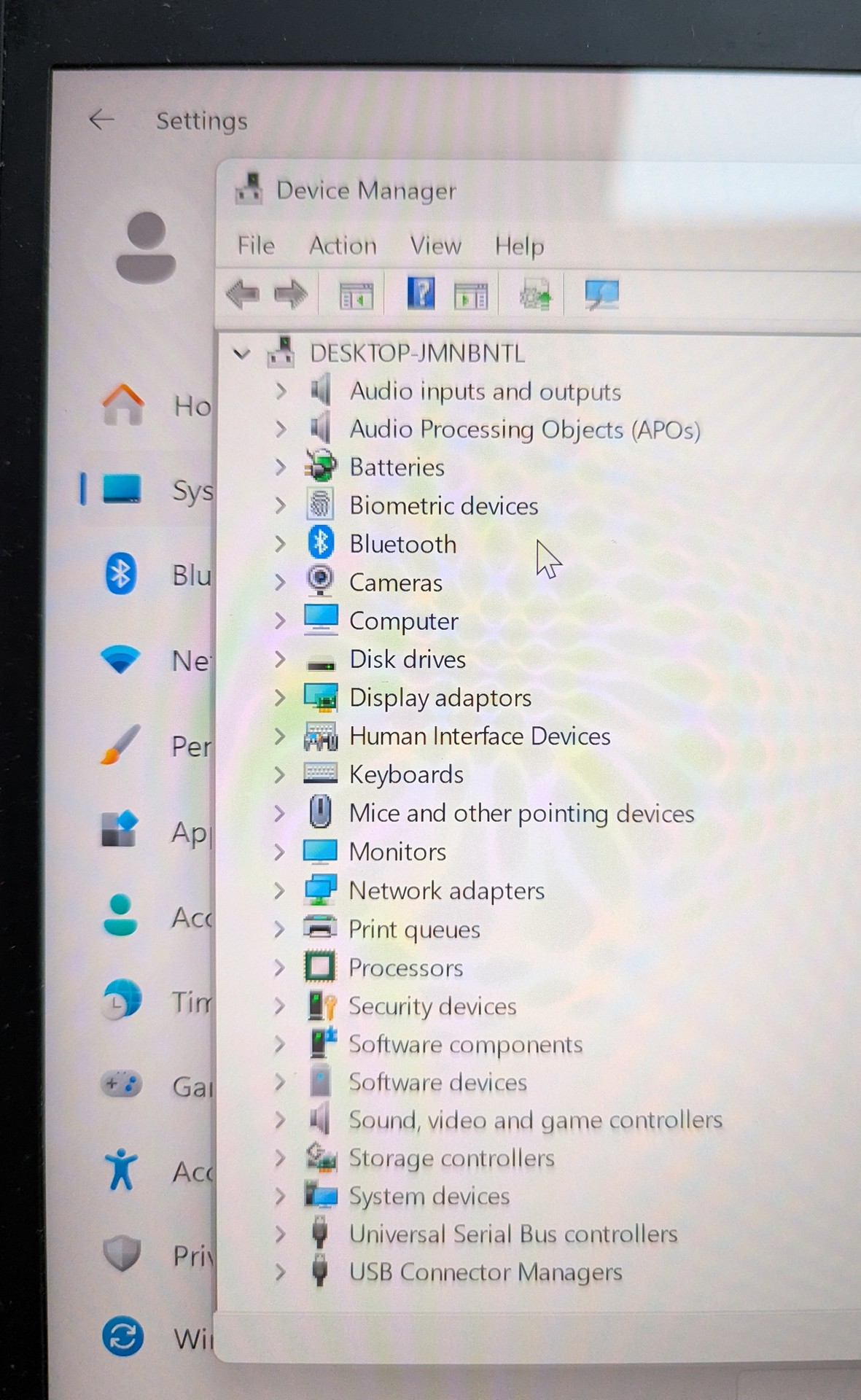Click the Biometric devices fingerprint icon

[x=320, y=505]
